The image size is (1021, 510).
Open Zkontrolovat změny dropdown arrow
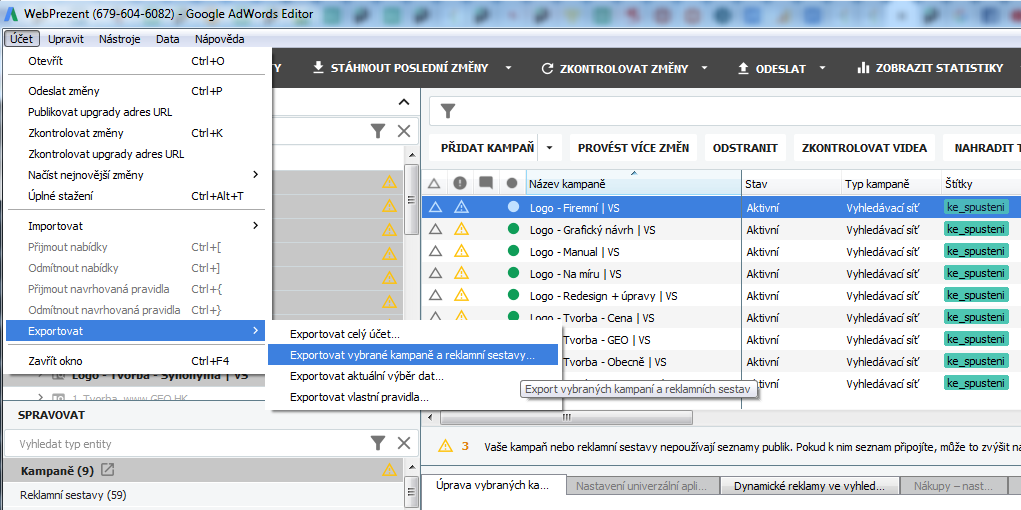(x=705, y=68)
